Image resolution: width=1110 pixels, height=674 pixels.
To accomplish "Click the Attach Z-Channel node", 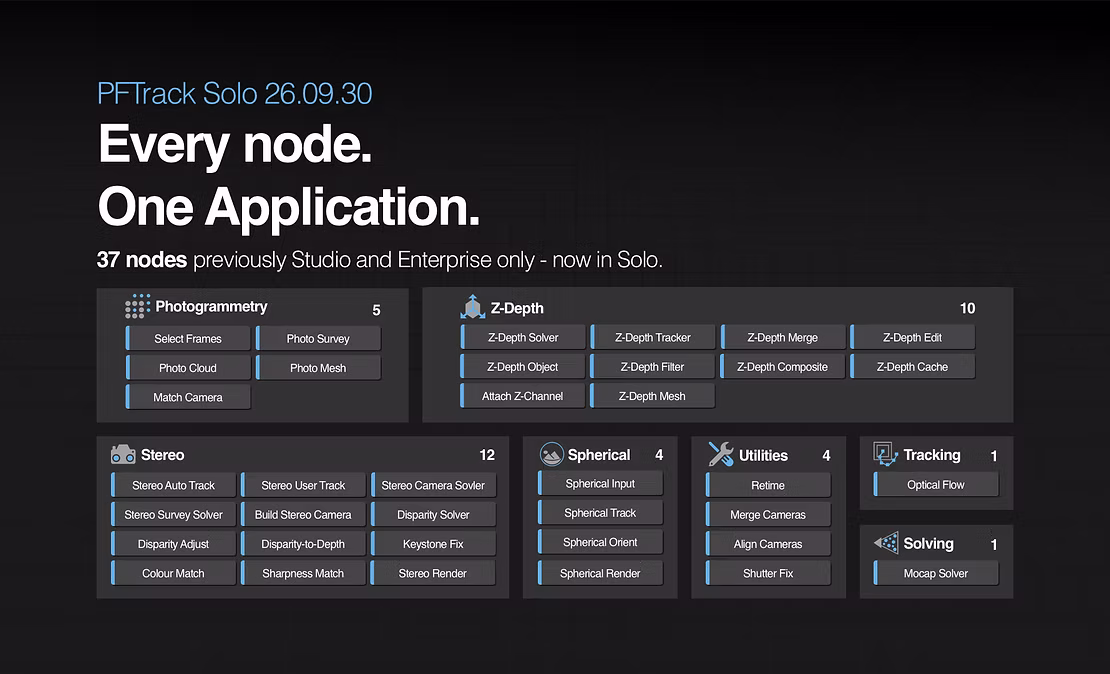I will (x=523, y=396).
